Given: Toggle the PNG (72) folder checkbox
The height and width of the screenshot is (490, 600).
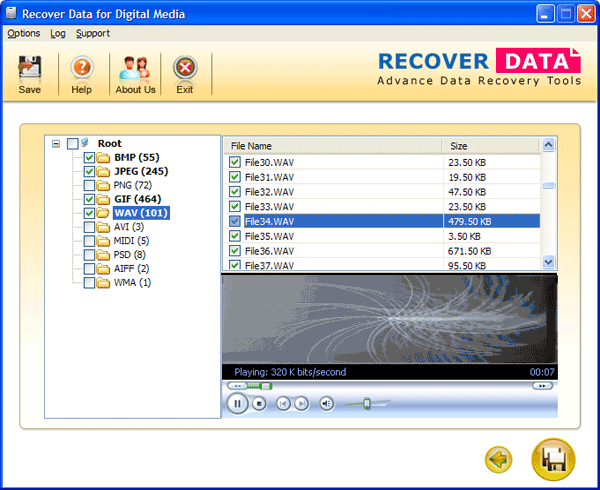Looking at the screenshot, I should coord(90,185).
